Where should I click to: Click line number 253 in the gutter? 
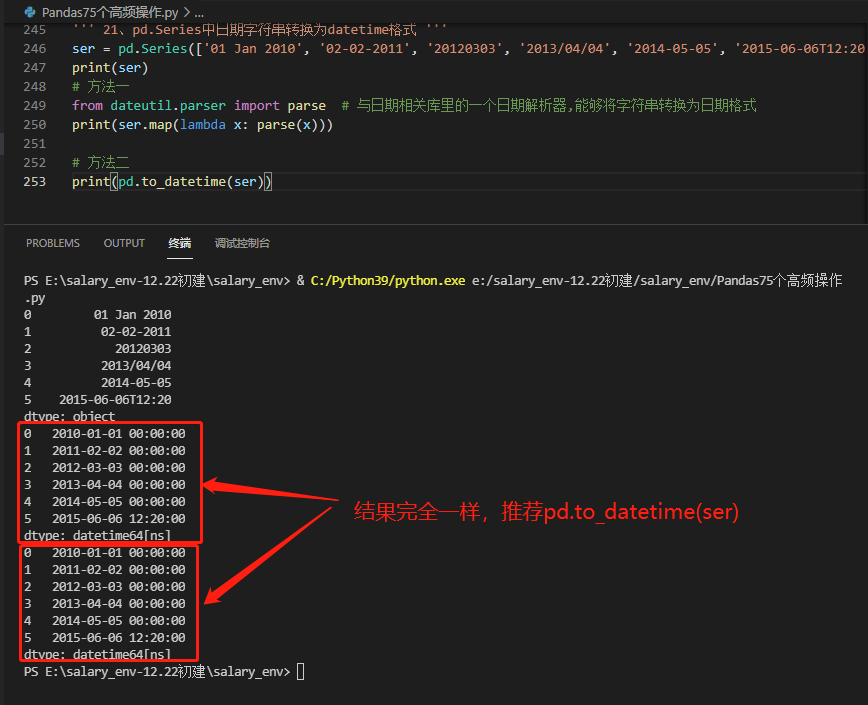pyautogui.click(x=35, y=182)
